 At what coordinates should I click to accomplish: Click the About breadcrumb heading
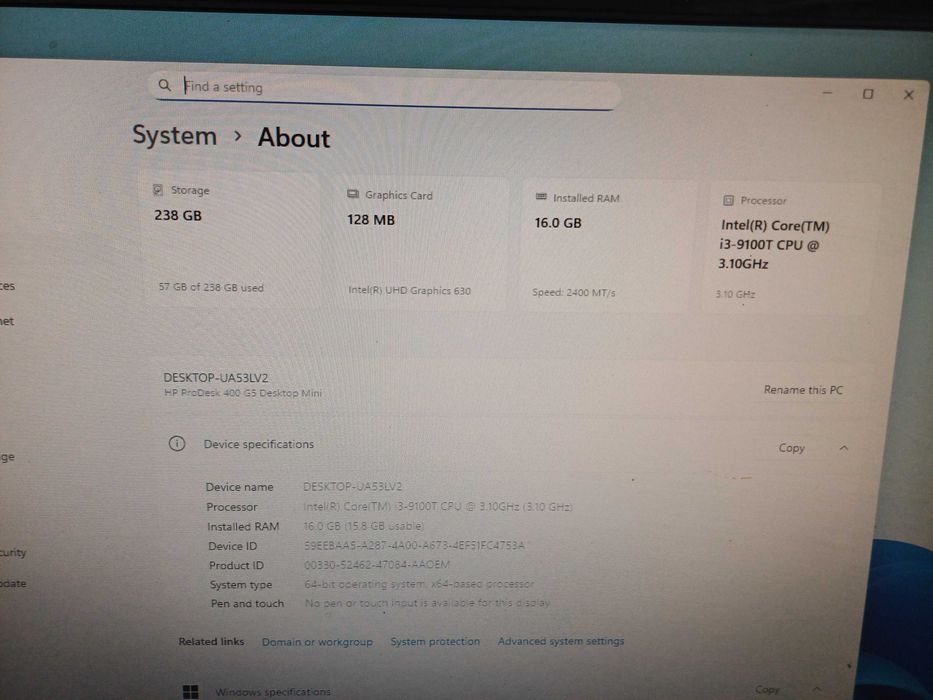[294, 138]
